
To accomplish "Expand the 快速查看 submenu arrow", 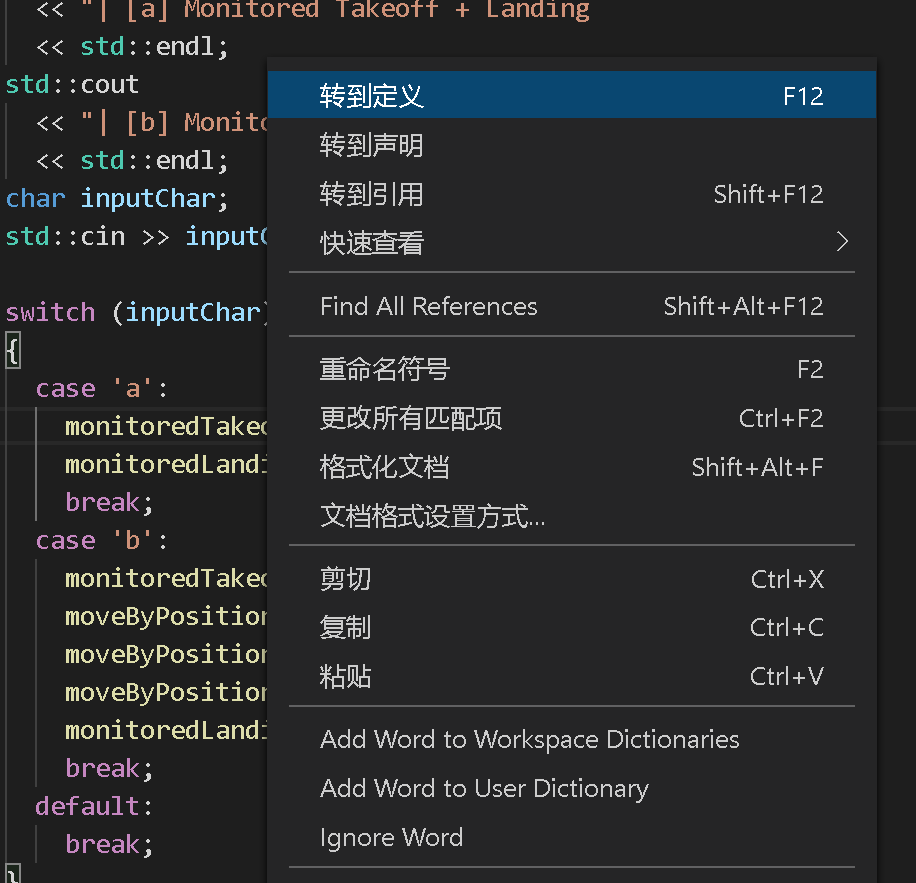I will tap(841, 242).
